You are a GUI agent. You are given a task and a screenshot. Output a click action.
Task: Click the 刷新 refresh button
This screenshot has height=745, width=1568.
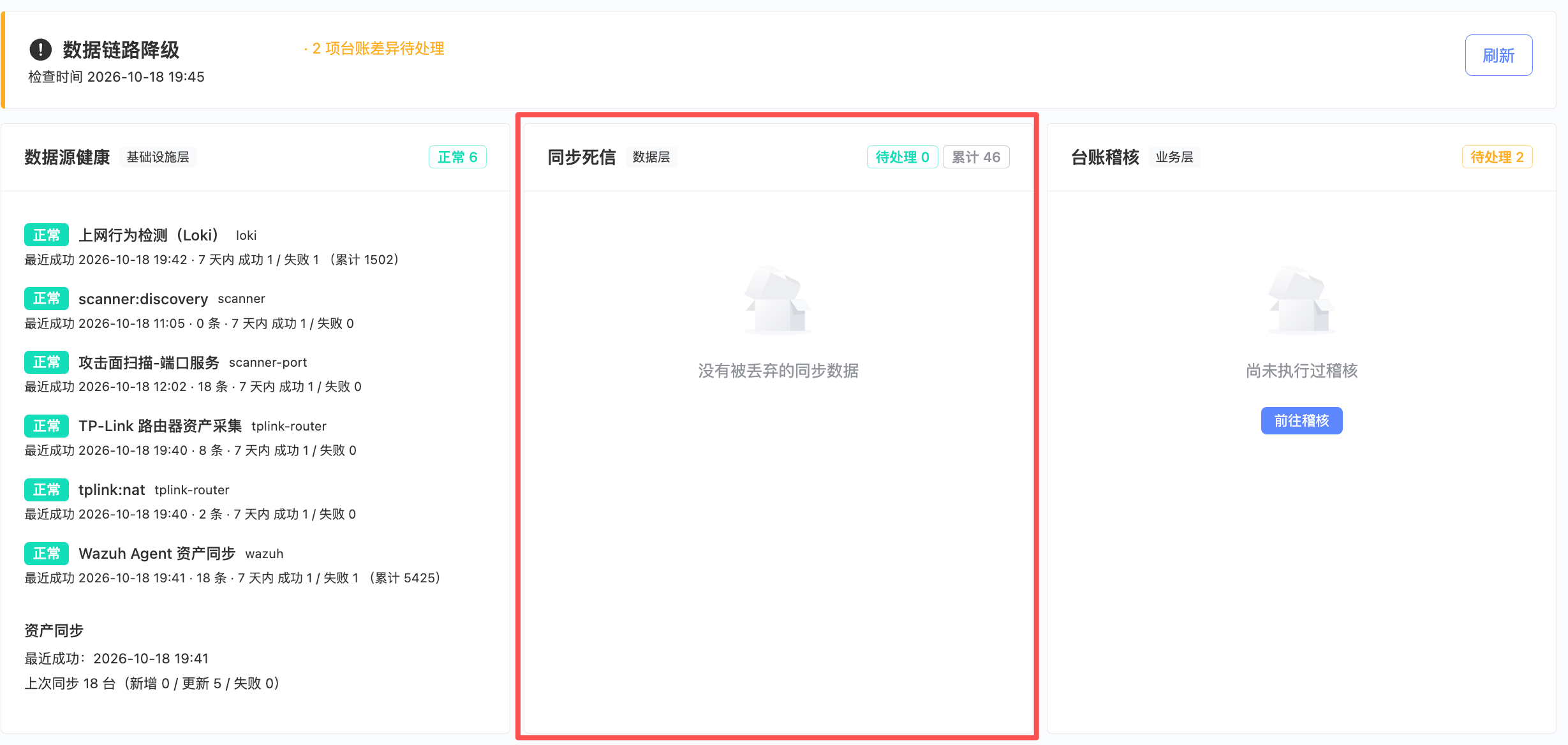[x=1498, y=55]
